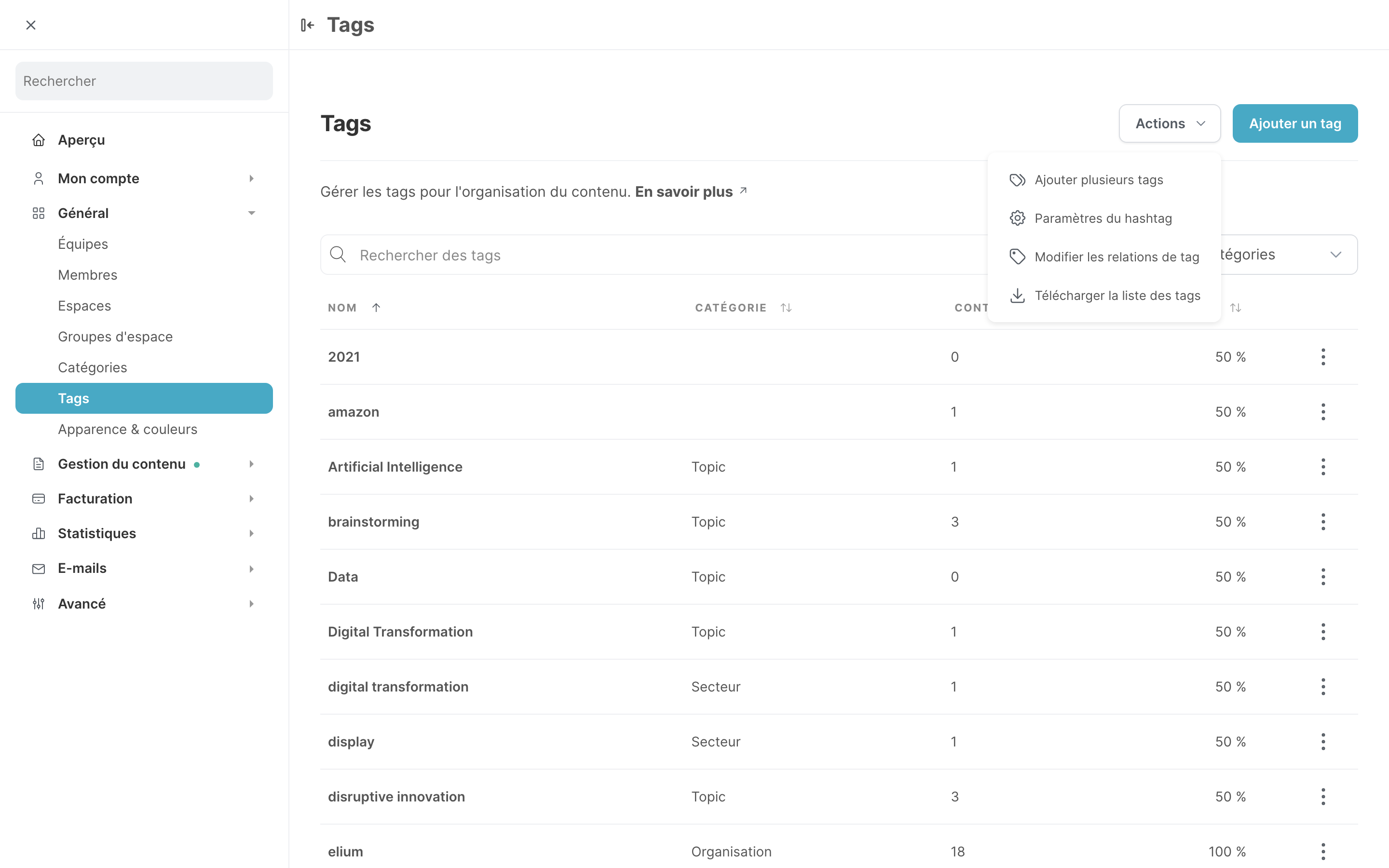This screenshot has width=1389, height=868.
Task: Close the admin panel with X
Action: coord(31,25)
